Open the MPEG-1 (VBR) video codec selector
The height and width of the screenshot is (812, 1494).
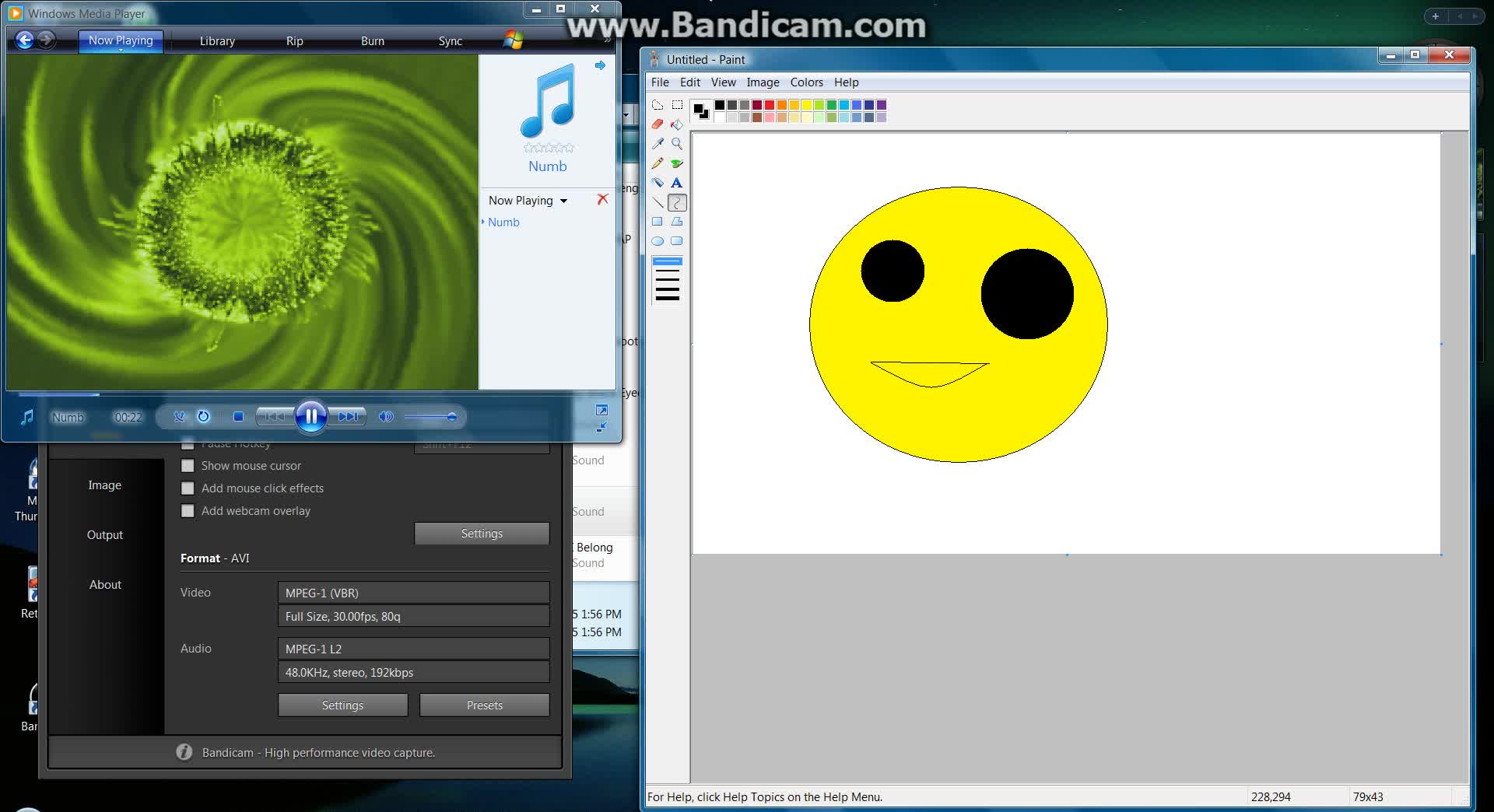pos(413,592)
